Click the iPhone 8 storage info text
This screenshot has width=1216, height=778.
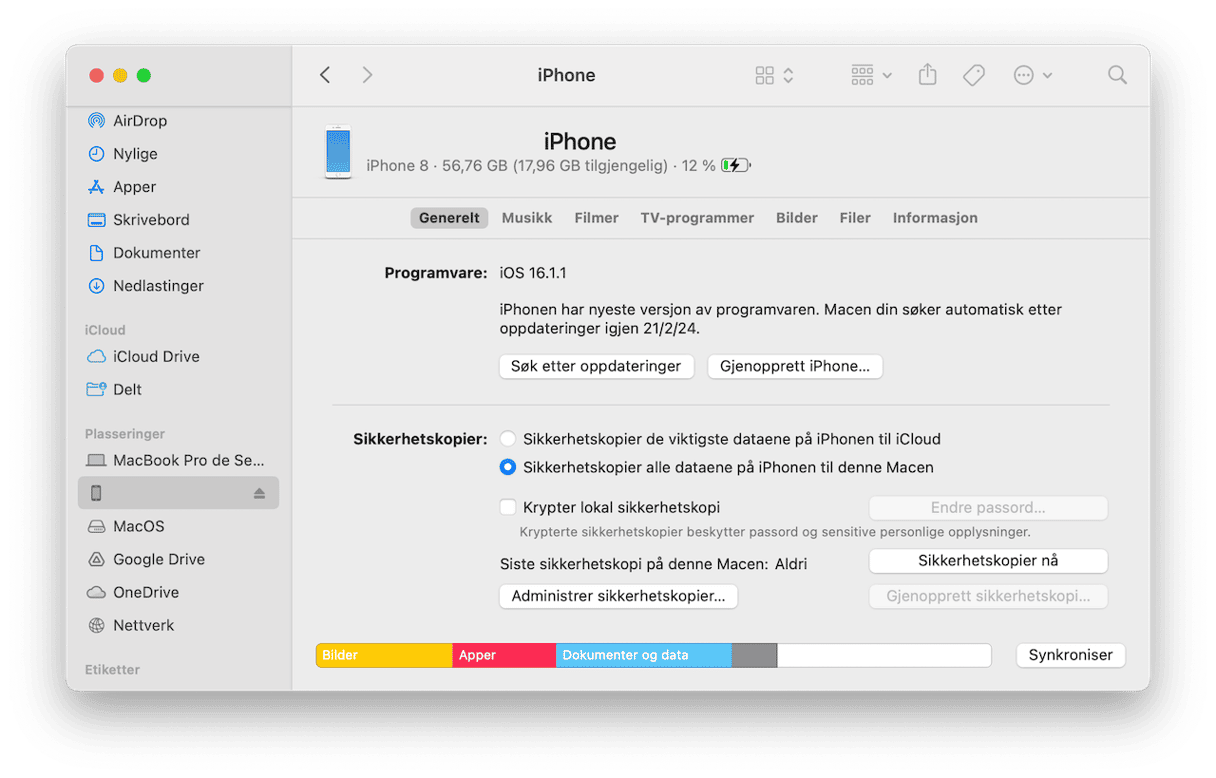(540, 166)
